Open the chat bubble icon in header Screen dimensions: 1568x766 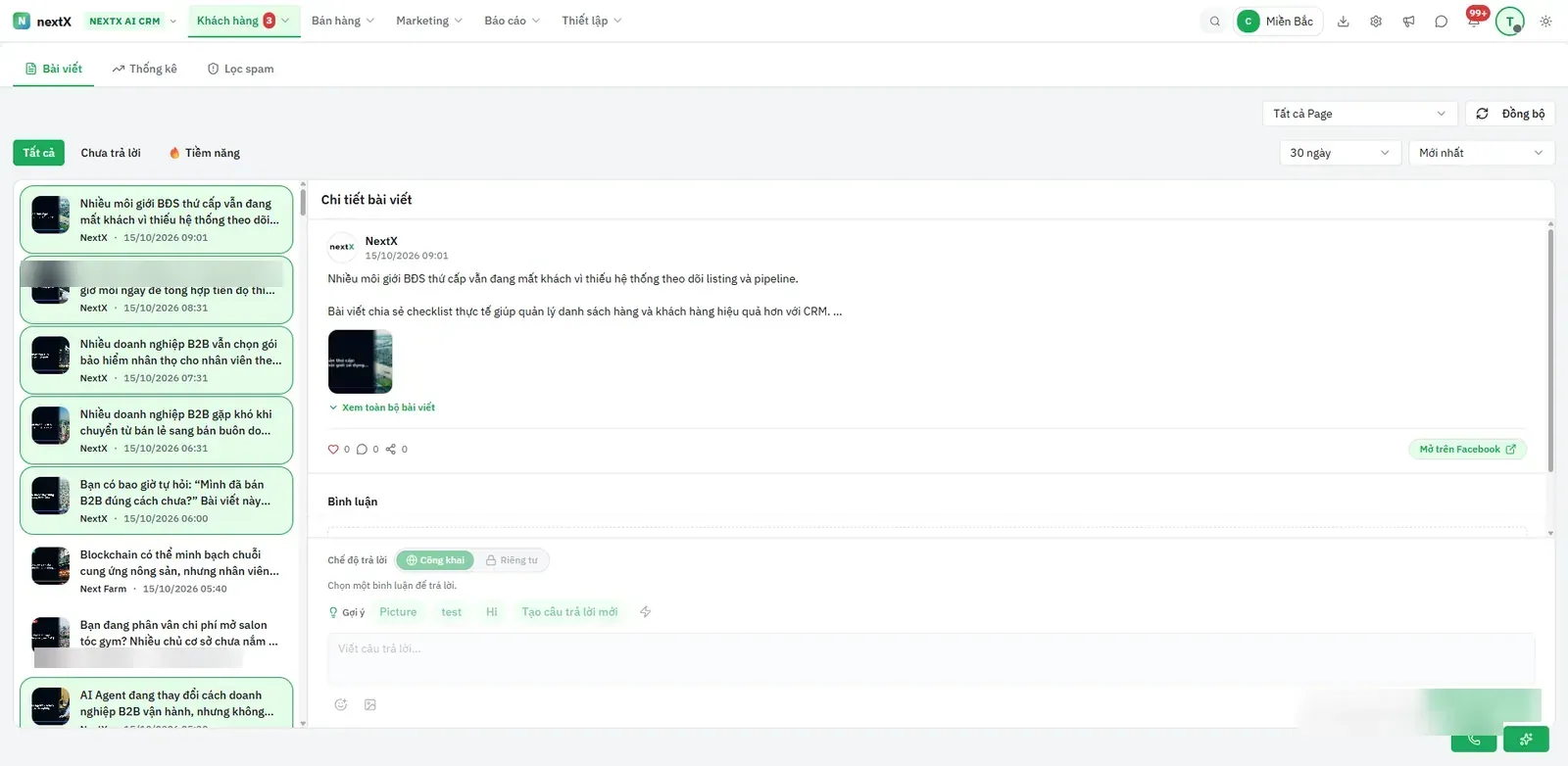(x=1441, y=22)
